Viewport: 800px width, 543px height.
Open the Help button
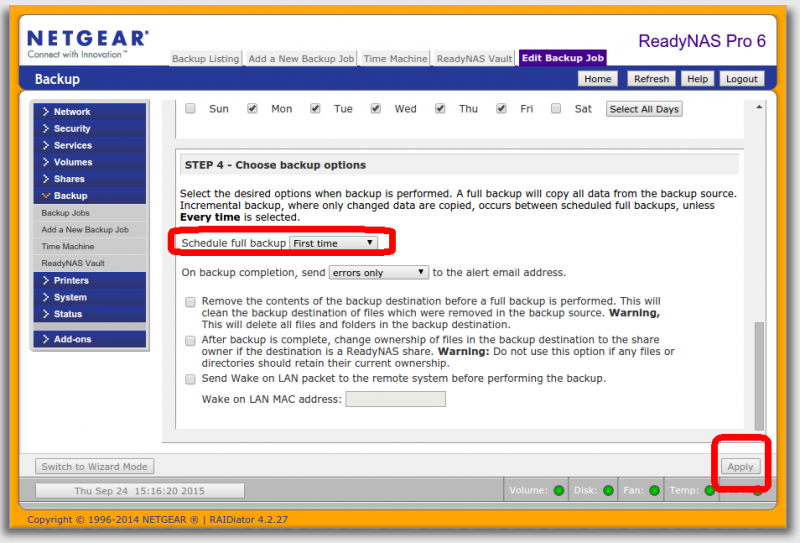coord(697,79)
